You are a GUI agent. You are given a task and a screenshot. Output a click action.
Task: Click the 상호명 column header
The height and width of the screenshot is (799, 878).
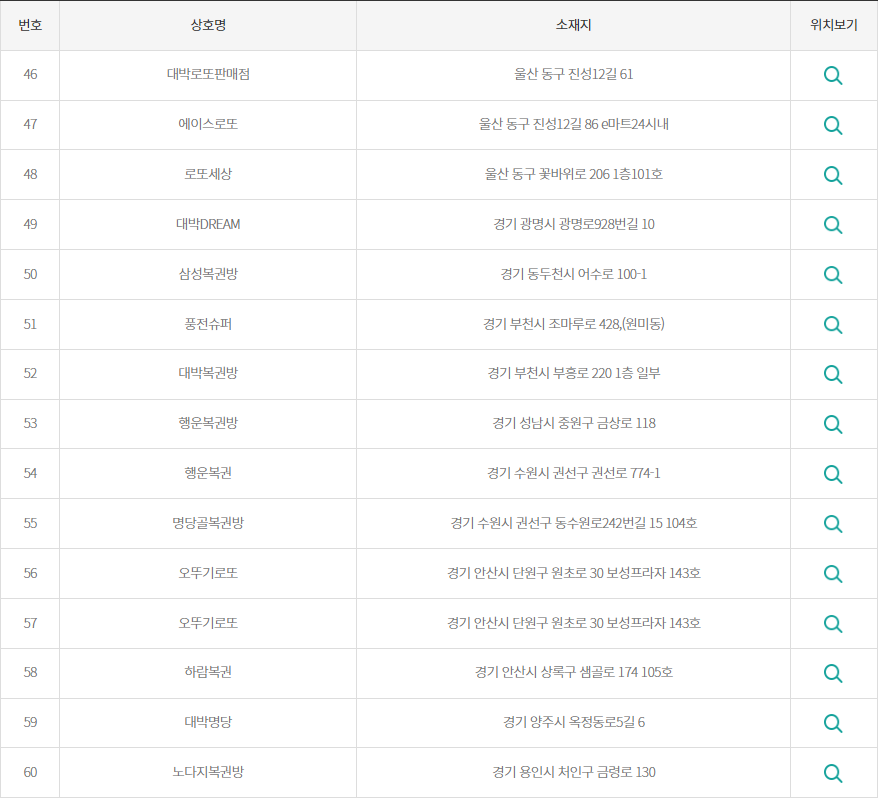pos(209,25)
